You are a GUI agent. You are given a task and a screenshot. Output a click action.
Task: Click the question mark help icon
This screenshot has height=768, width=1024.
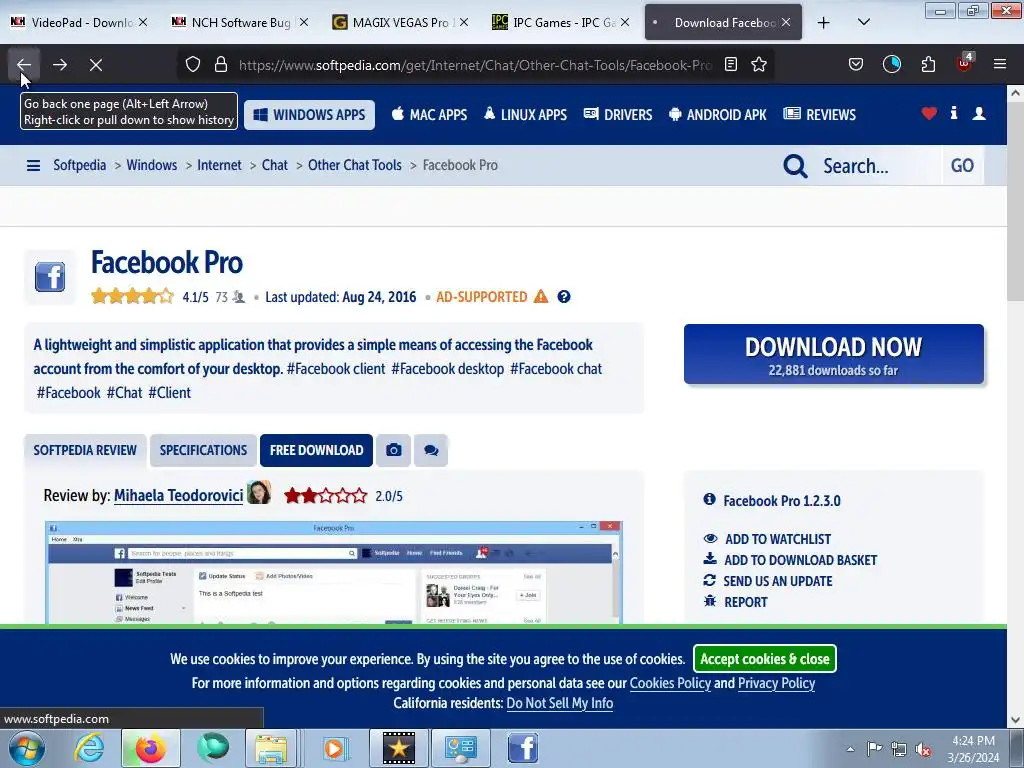point(564,296)
